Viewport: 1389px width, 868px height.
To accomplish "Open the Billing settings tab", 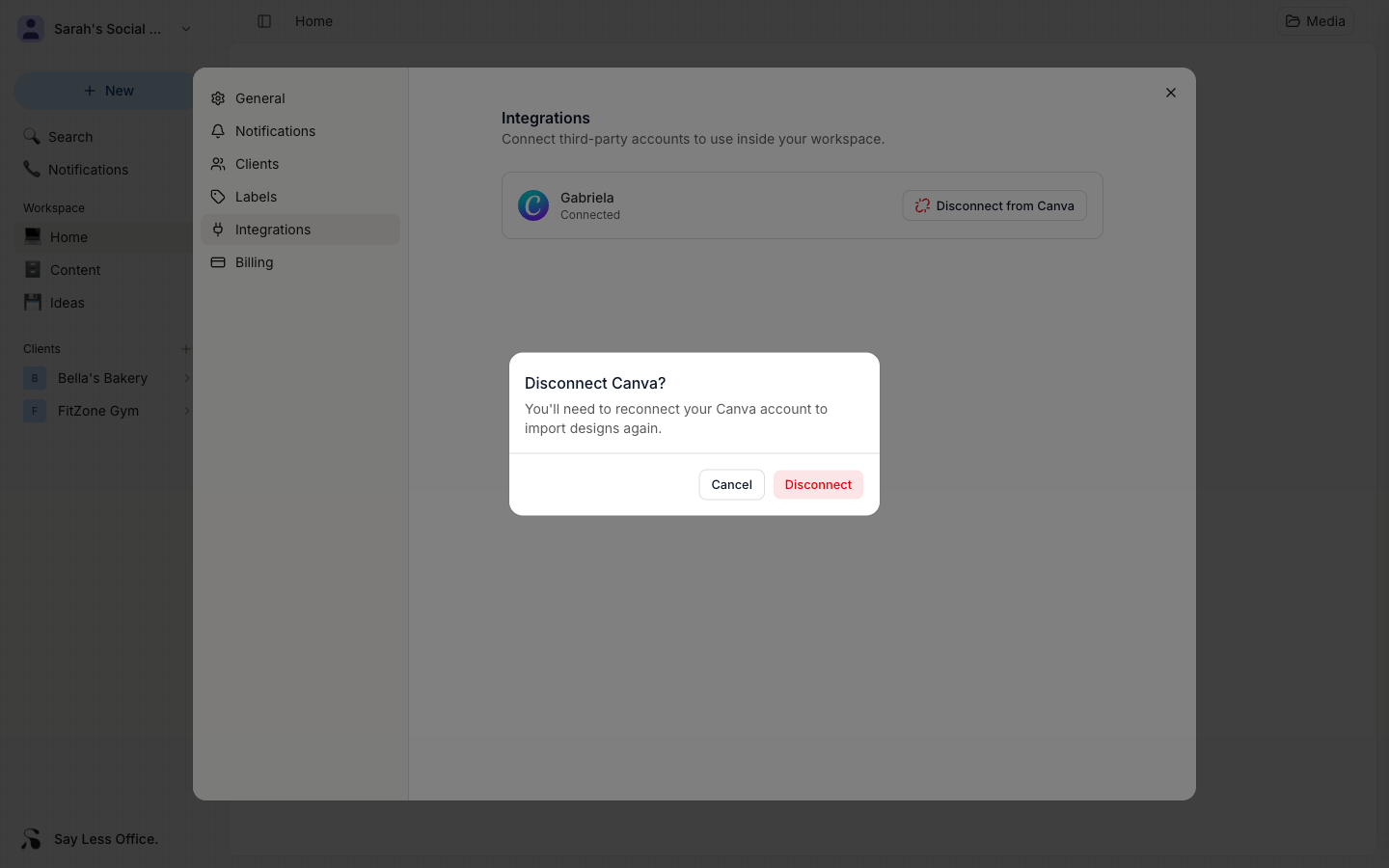I will (x=300, y=262).
